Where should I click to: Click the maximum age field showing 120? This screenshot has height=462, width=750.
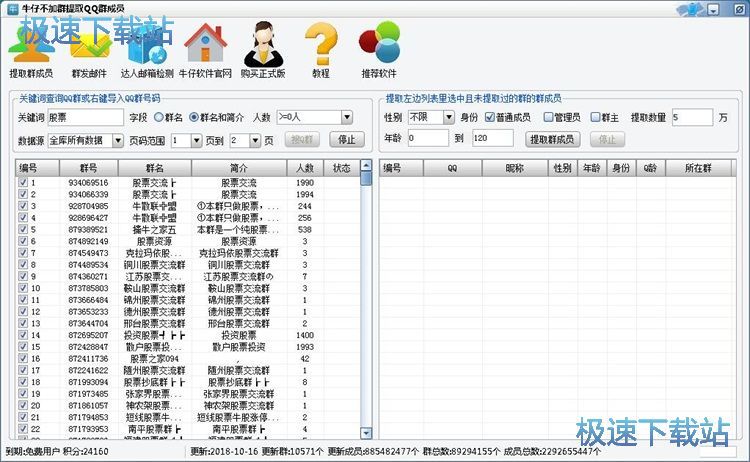point(493,138)
